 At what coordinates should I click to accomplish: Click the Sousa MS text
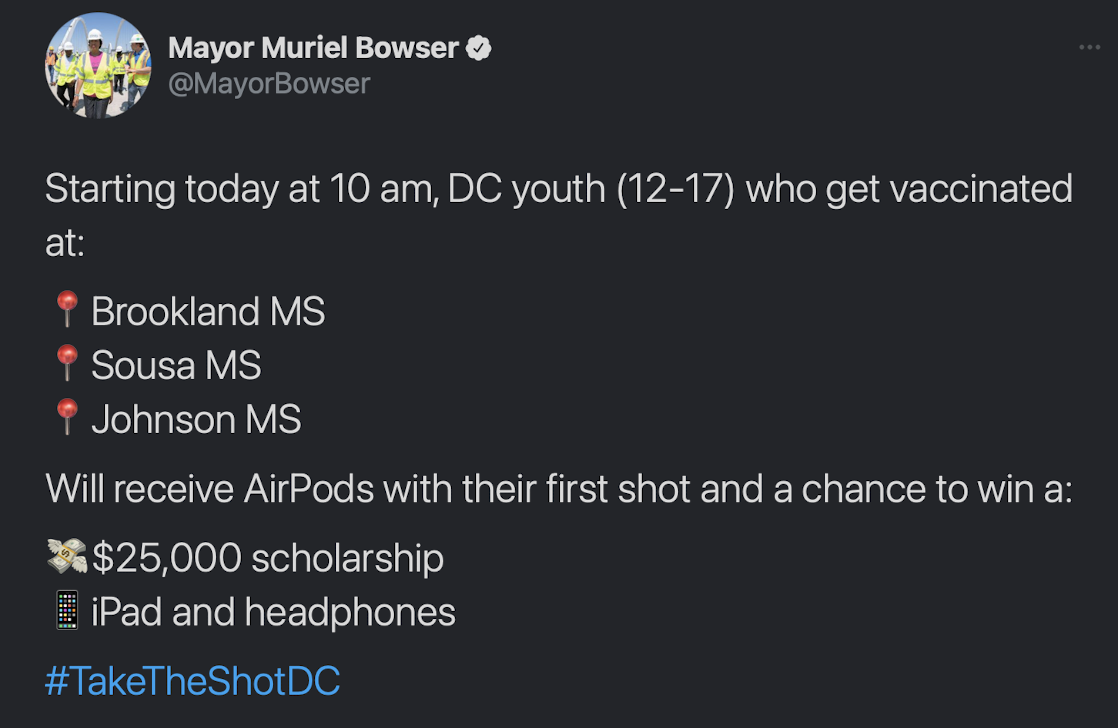click(x=176, y=365)
